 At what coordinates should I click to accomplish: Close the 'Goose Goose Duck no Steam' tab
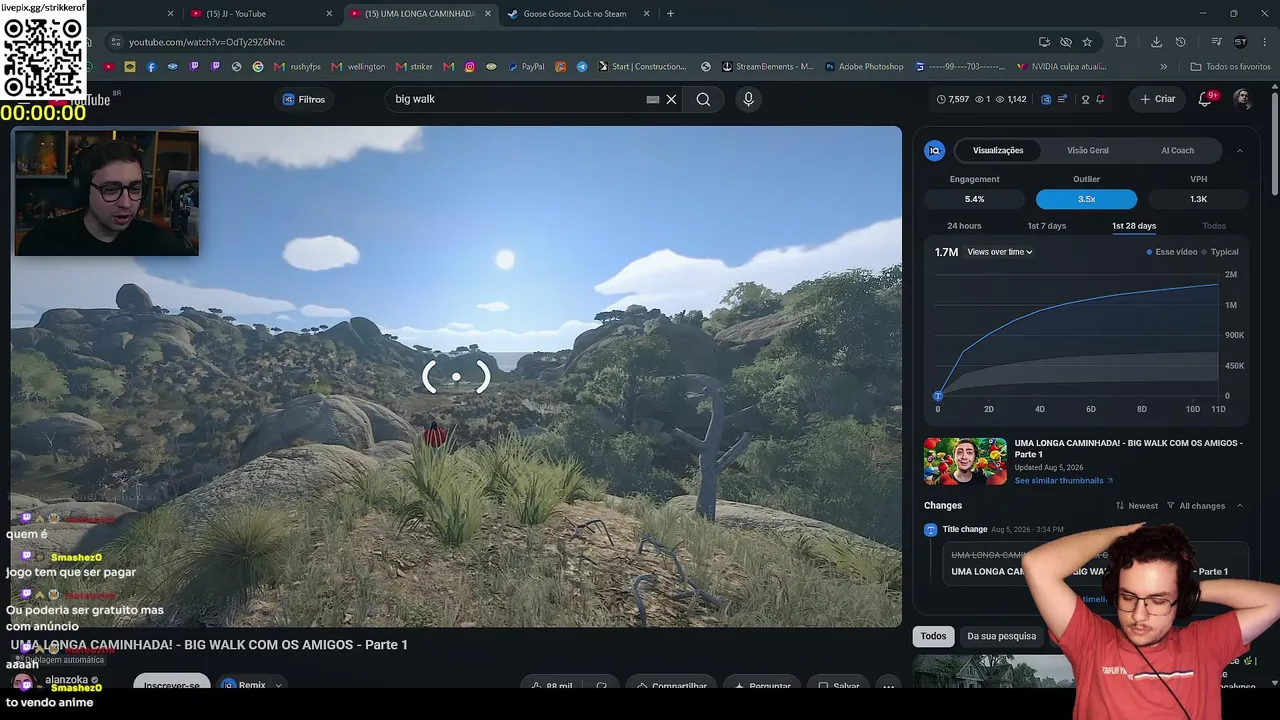[647, 14]
